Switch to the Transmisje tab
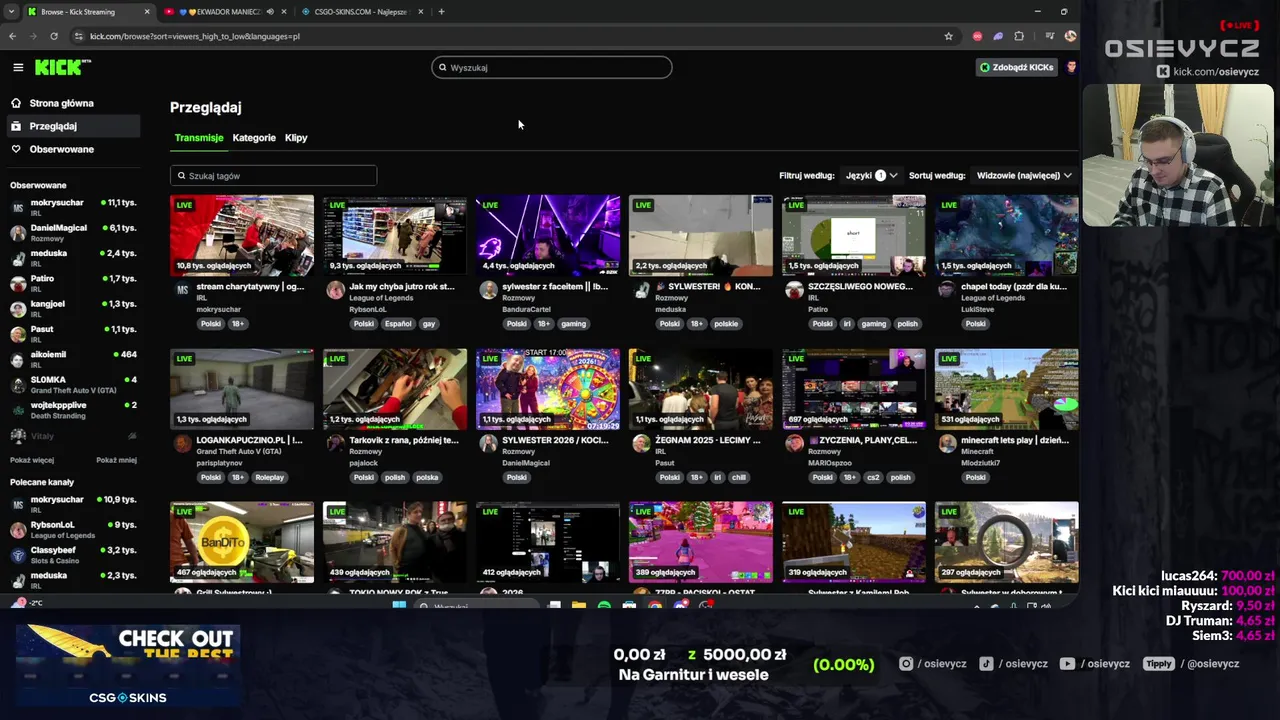The height and width of the screenshot is (720, 1280). (199, 138)
